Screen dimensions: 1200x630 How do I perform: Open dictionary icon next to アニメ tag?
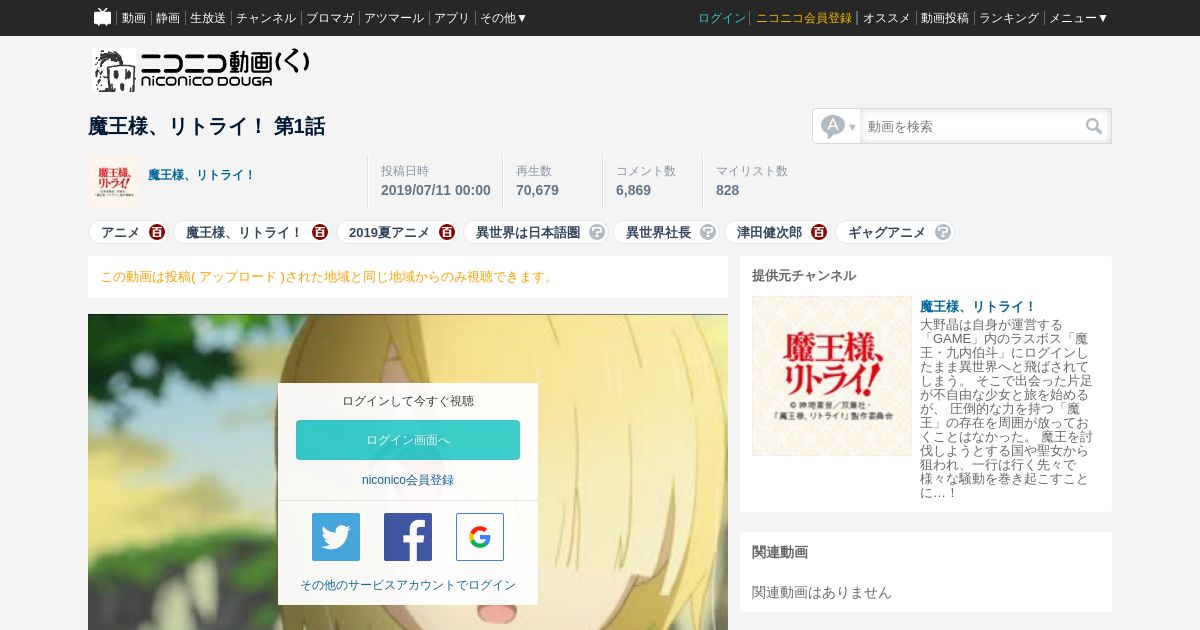[157, 232]
